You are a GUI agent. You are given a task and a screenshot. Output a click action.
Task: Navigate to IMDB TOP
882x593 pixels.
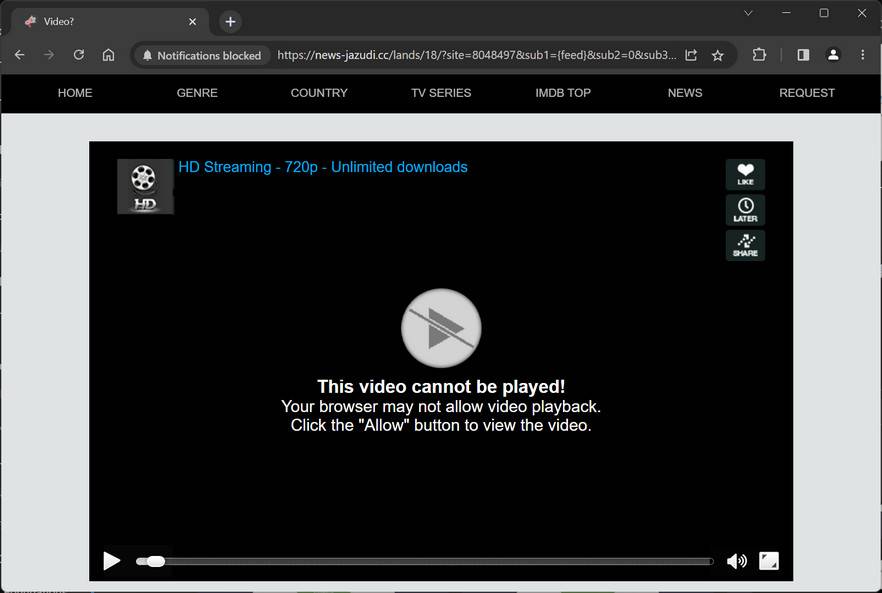click(562, 93)
